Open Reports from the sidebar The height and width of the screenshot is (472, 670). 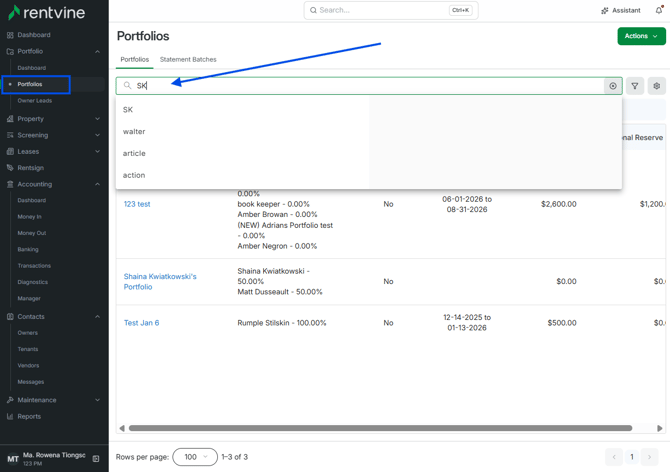point(29,416)
